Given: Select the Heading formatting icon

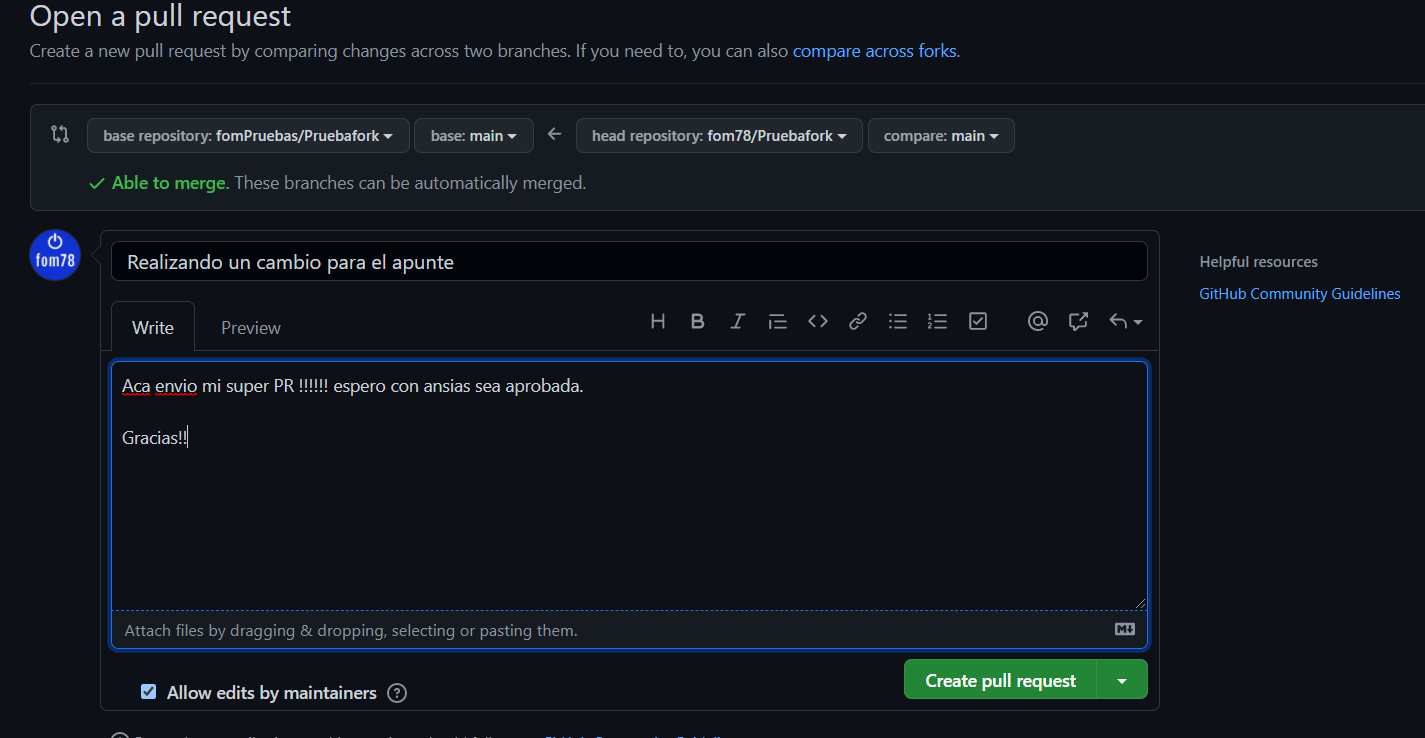Looking at the screenshot, I should tap(657, 321).
